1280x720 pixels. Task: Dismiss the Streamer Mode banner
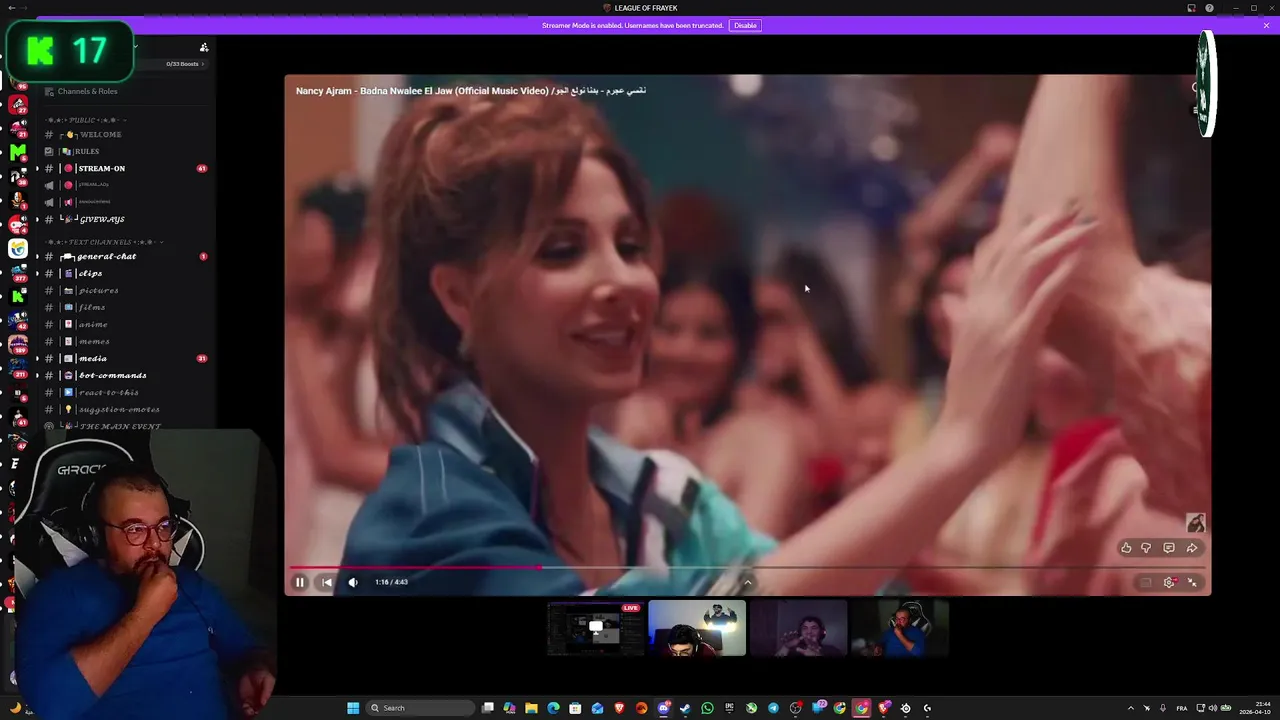coord(1266,25)
